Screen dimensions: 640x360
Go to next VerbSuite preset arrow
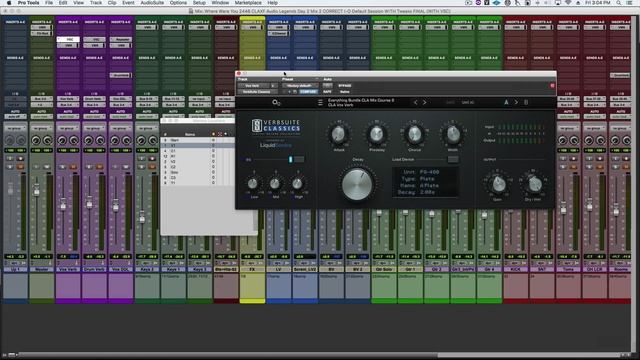tap(424, 102)
